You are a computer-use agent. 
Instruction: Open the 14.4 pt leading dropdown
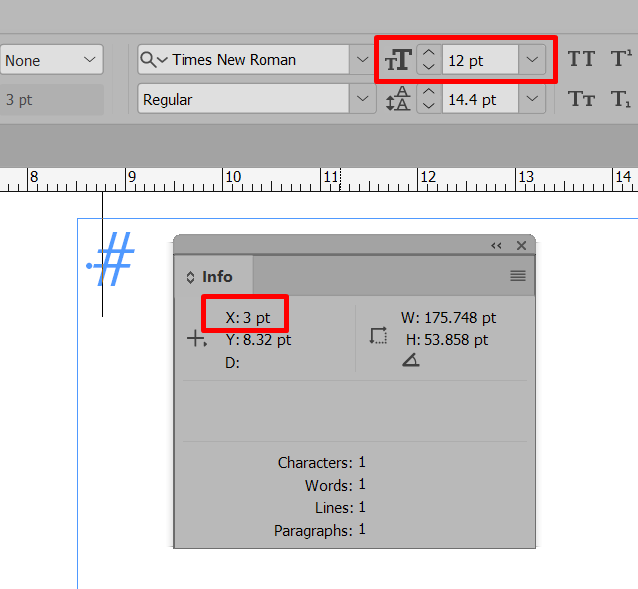pyautogui.click(x=532, y=99)
